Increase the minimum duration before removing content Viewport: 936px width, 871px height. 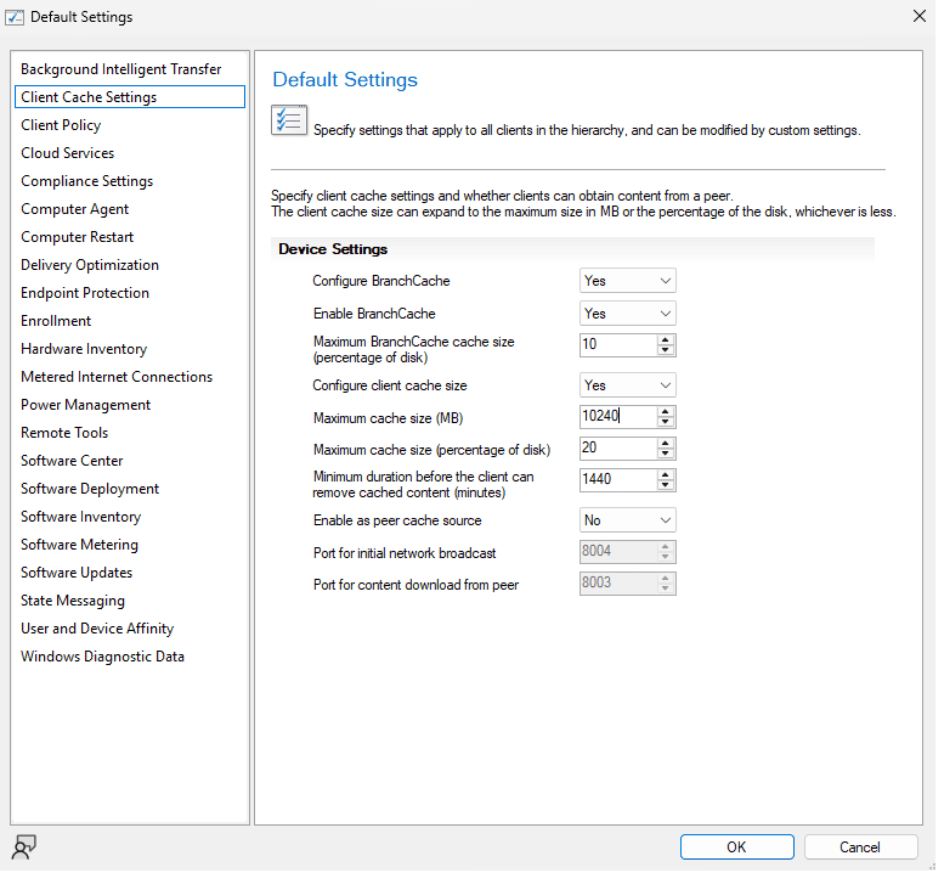coord(666,476)
